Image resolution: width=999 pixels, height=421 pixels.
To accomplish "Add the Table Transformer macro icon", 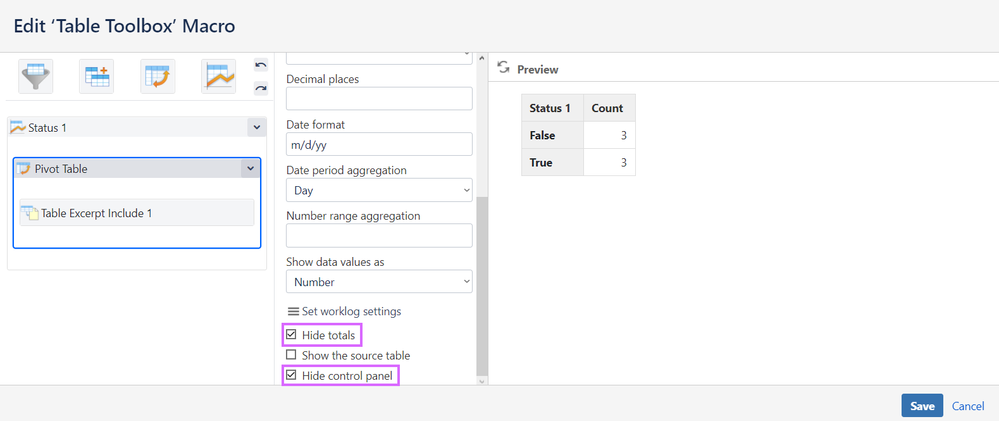I will point(97,76).
